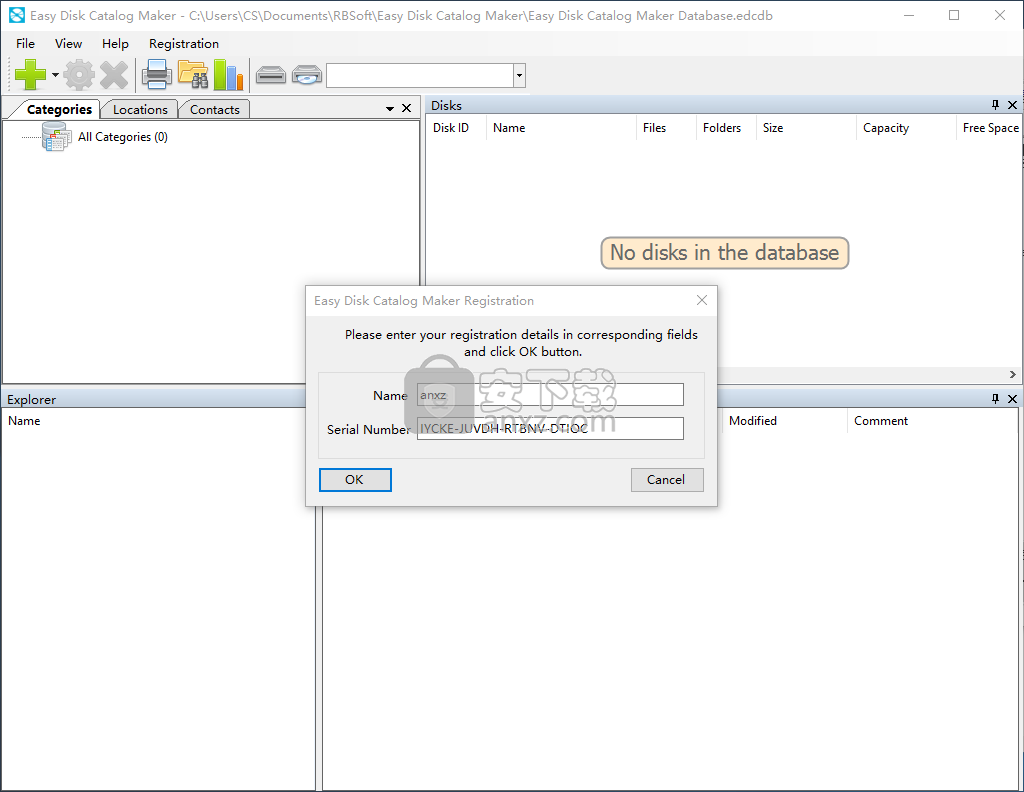The height and width of the screenshot is (792, 1024).
Task: Close the Registration dialog with its X
Action: pyautogui.click(x=702, y=300)
